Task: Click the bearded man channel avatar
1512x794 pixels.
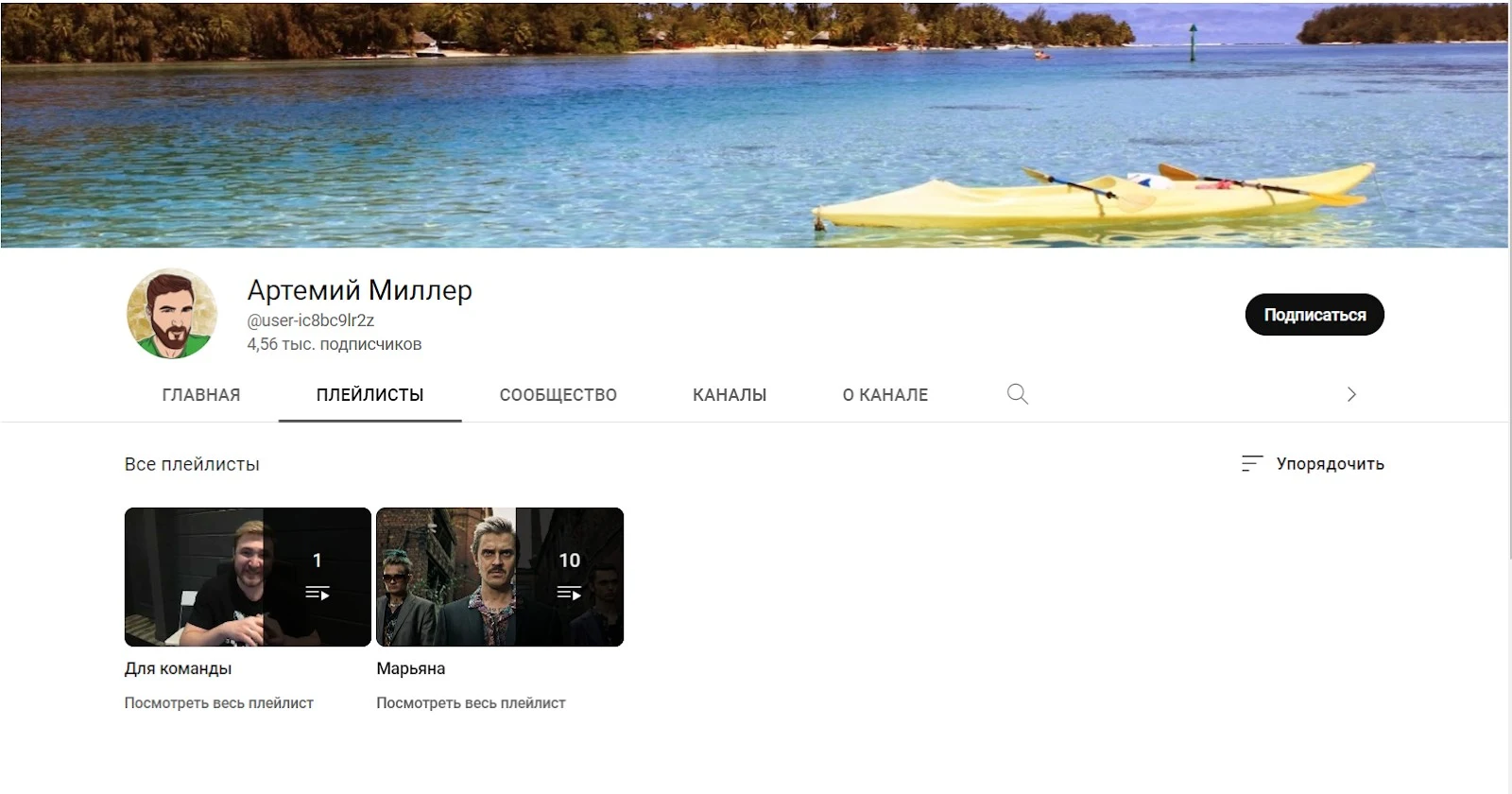Action: (172, 314)
